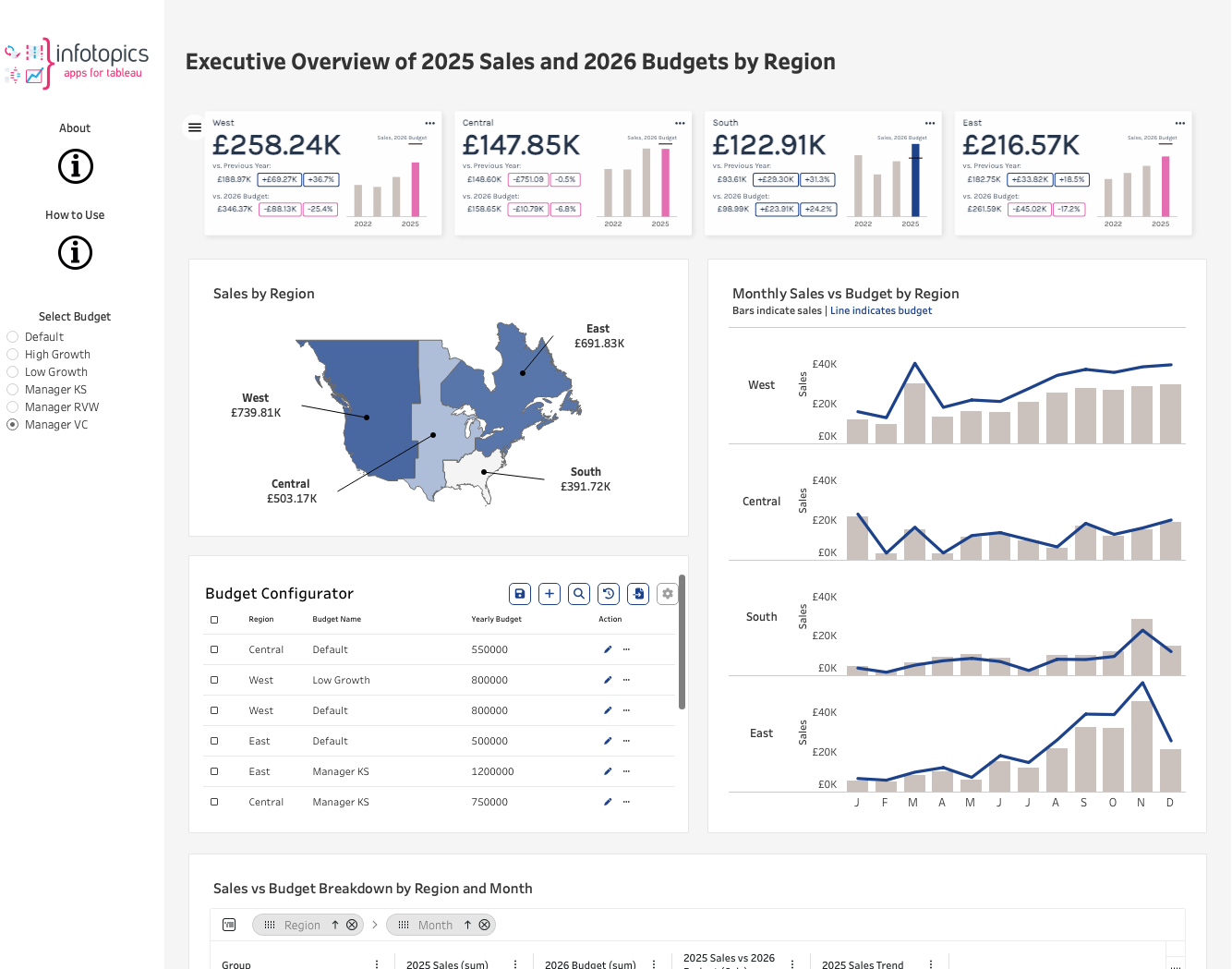Image resolution: width=1232 pixels, height=969 pixels.
Task: Click the grouping panel icon left of Region
Action: tap(230, 925)
